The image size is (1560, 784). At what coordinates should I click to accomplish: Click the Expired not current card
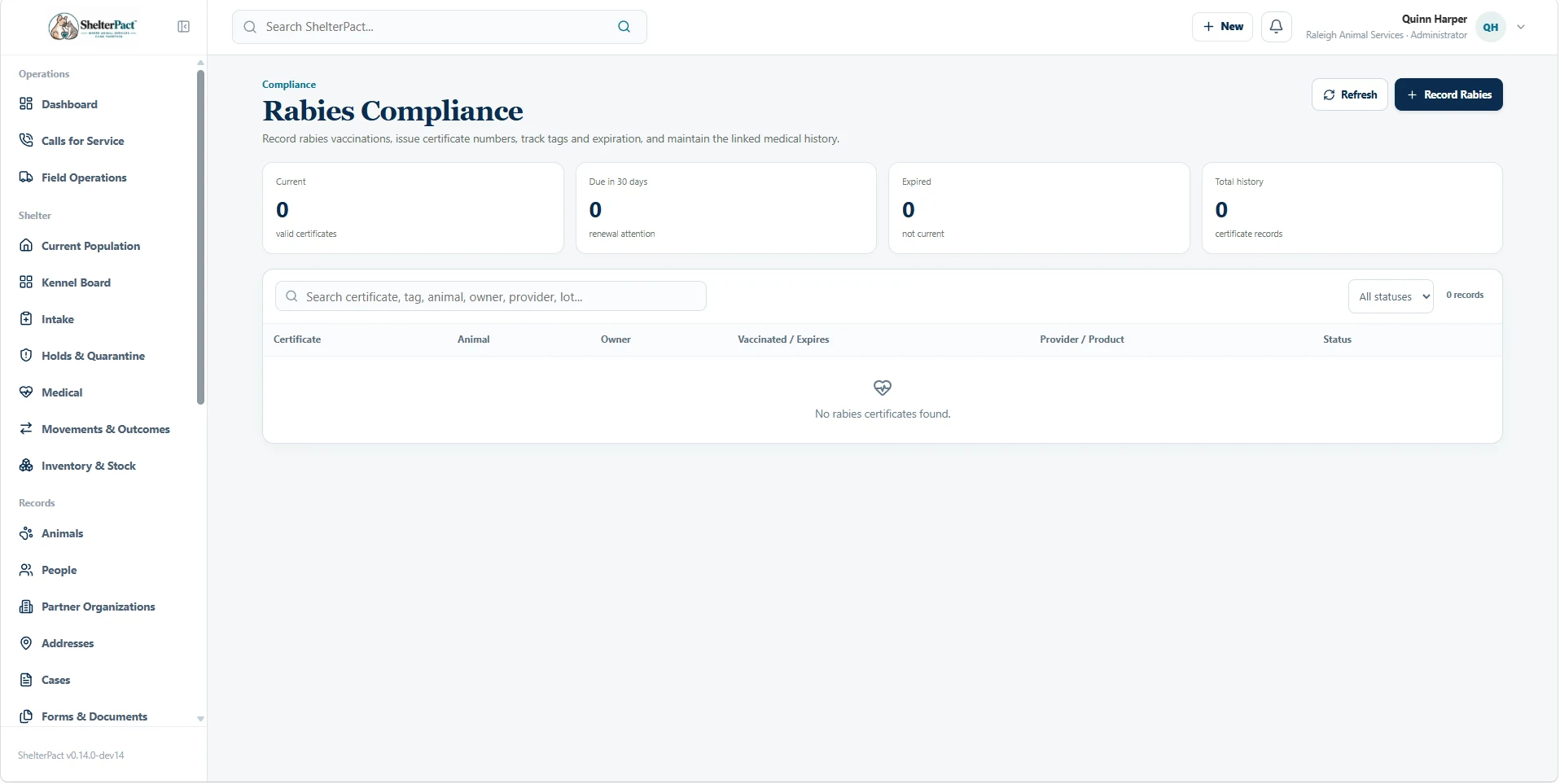pyautogui.click(x=1039, y=208)
